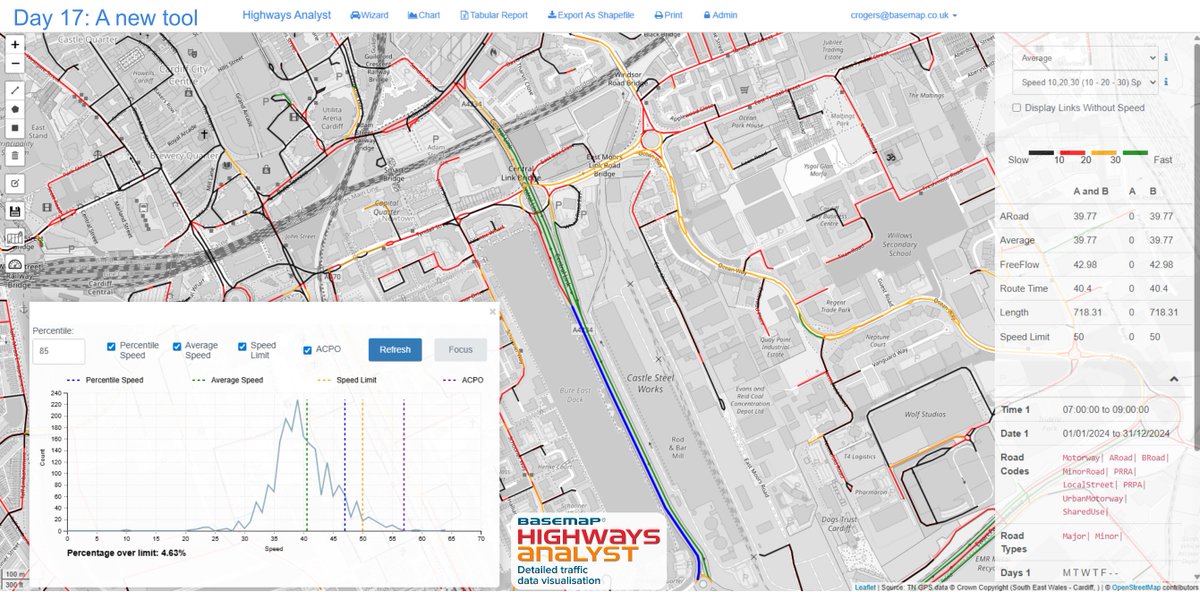Zoom out on the map
Viewport: 1200px width, 592px height.
15,64
